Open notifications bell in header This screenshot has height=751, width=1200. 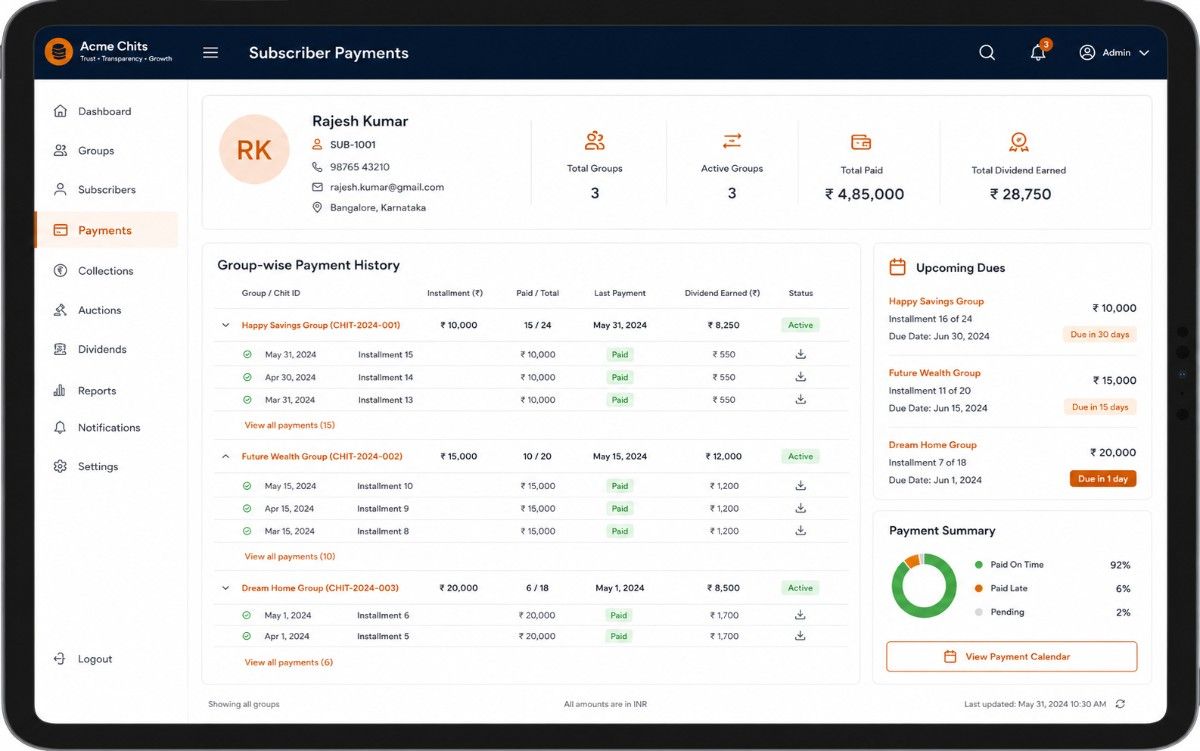pyautogui.click(x=1038, y=53)
